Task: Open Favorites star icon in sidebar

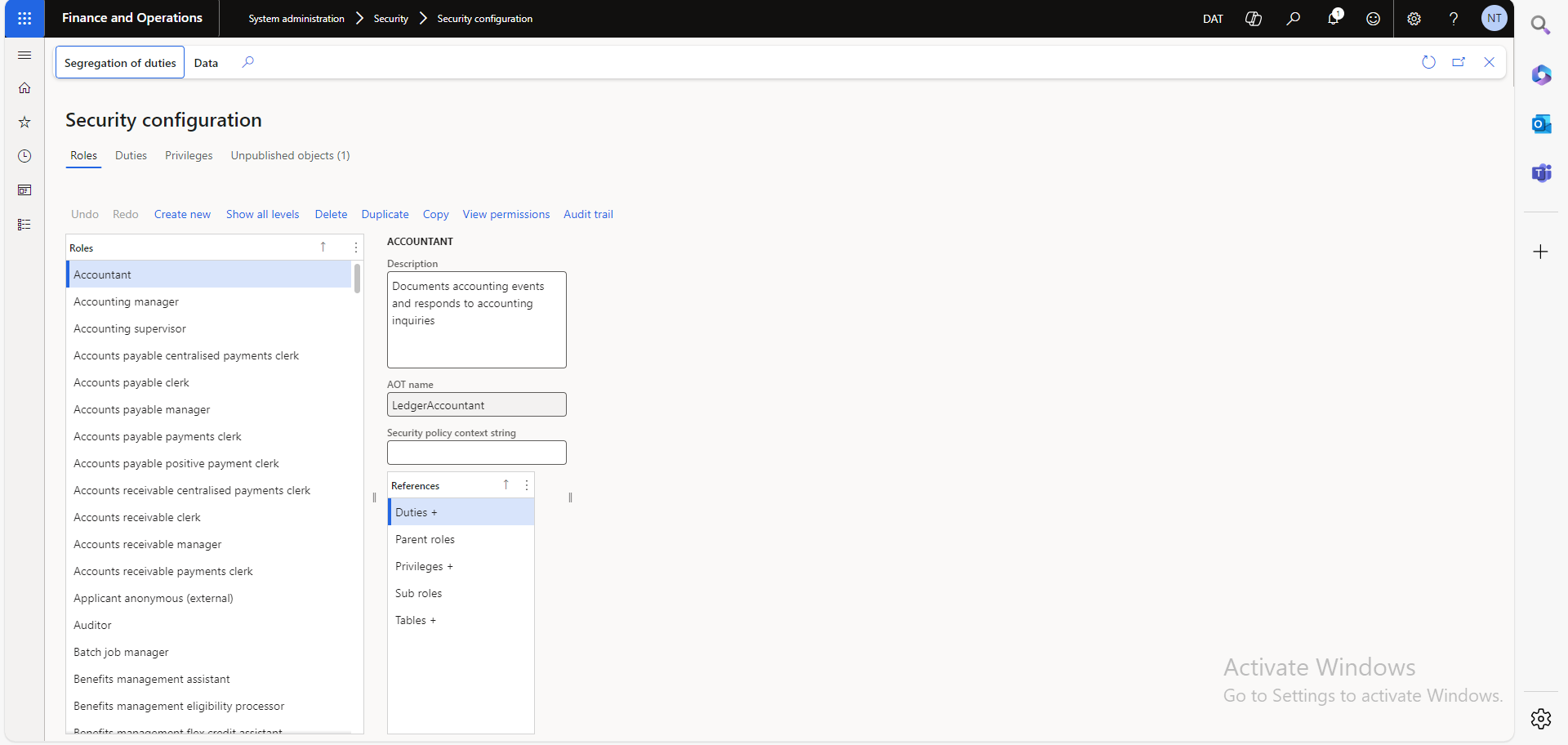Action: (24, 122)
